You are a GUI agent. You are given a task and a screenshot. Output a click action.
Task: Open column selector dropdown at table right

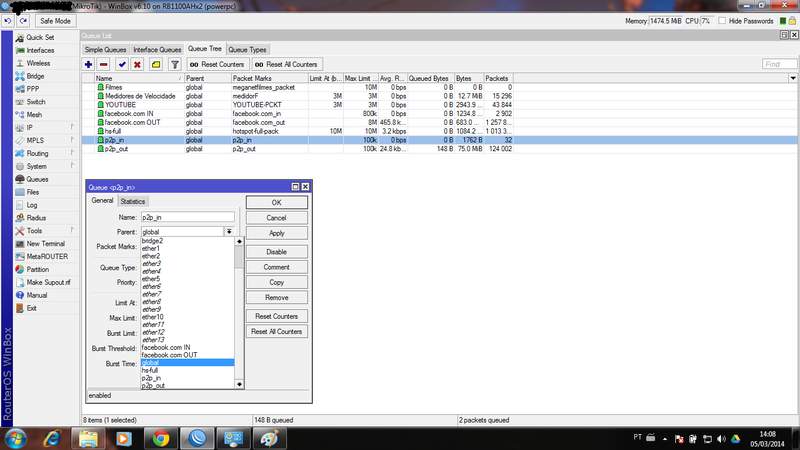[x=793, y=78]
